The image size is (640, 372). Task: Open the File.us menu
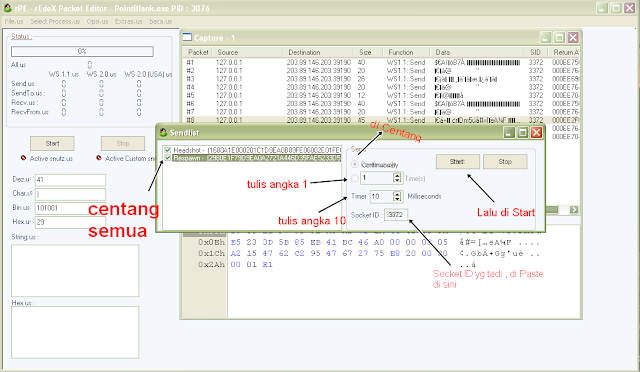coord(14,21)
